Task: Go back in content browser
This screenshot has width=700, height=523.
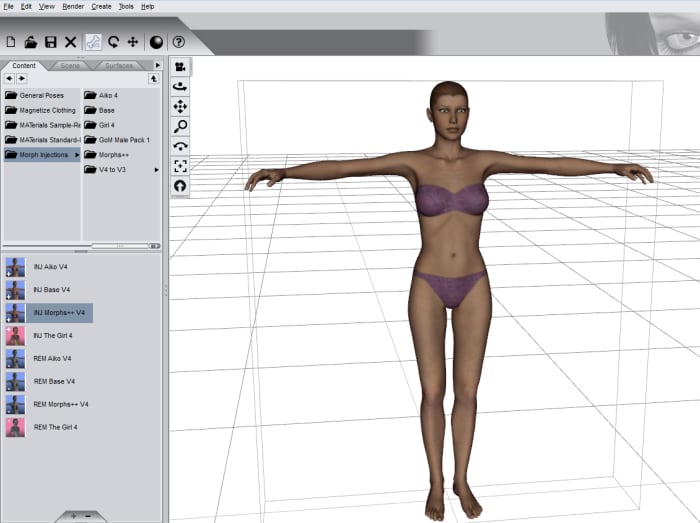Action: 9,79
